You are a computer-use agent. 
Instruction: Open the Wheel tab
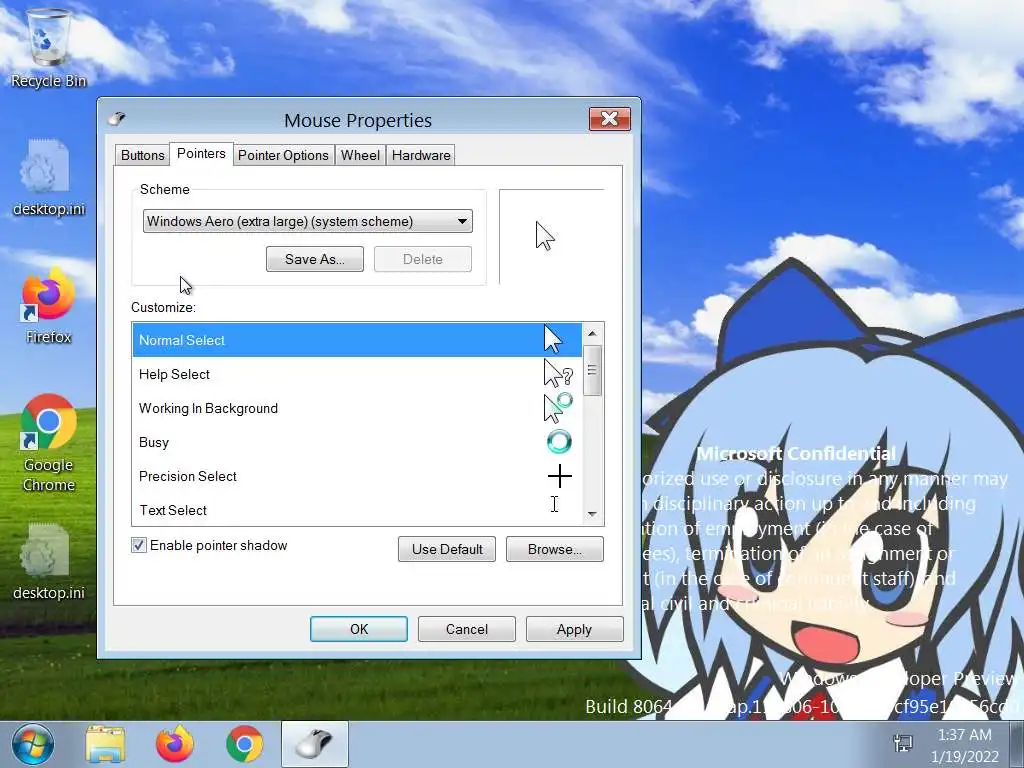tap(360, 155)
